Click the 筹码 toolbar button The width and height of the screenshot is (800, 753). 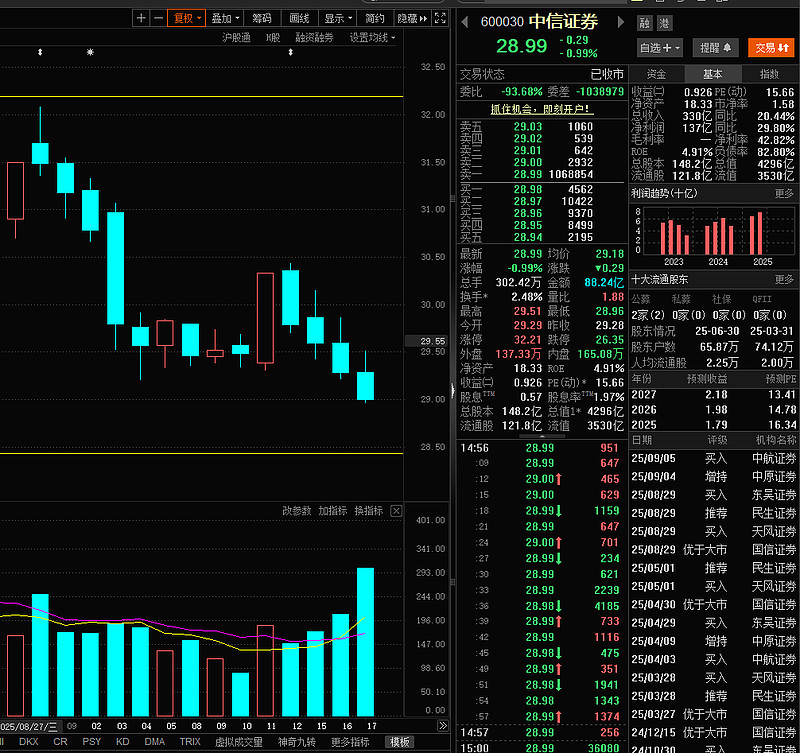[262, 18]
